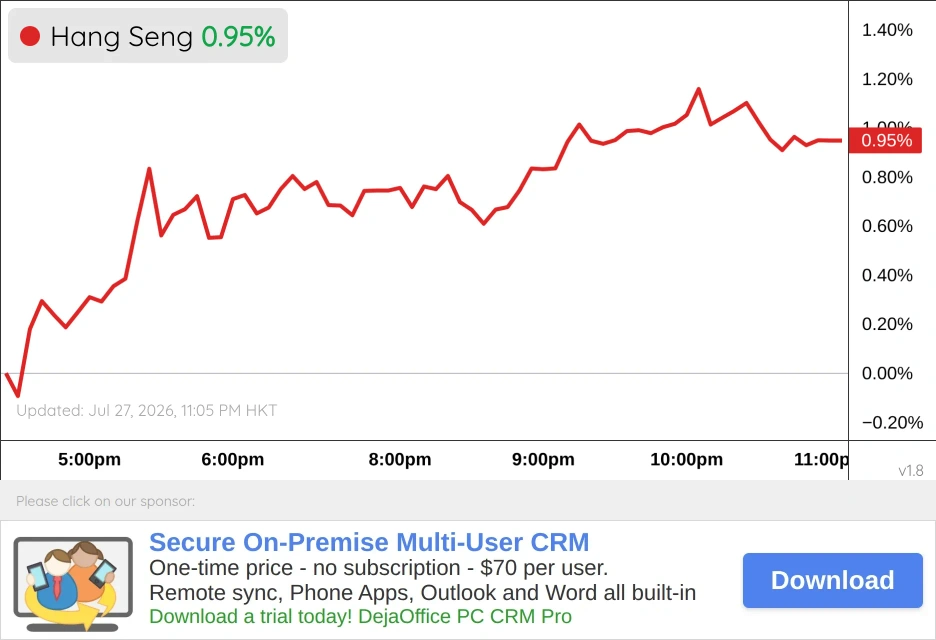The height and width of the screenshot is (640, 936).
Task: Click the Download button
Action: coord(833,580)
